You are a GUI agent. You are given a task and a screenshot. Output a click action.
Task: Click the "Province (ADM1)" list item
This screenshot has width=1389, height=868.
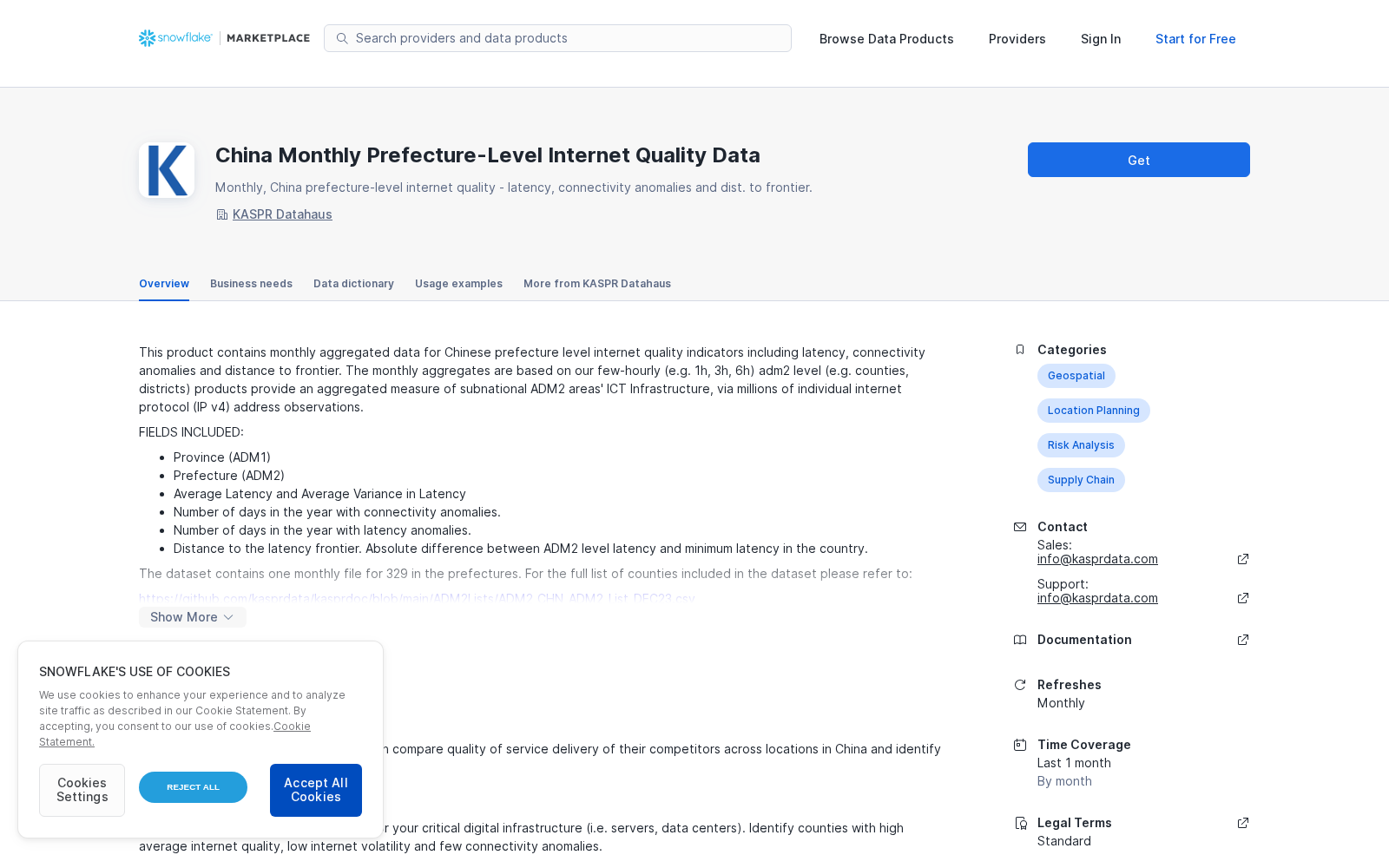tap(222, 457)
